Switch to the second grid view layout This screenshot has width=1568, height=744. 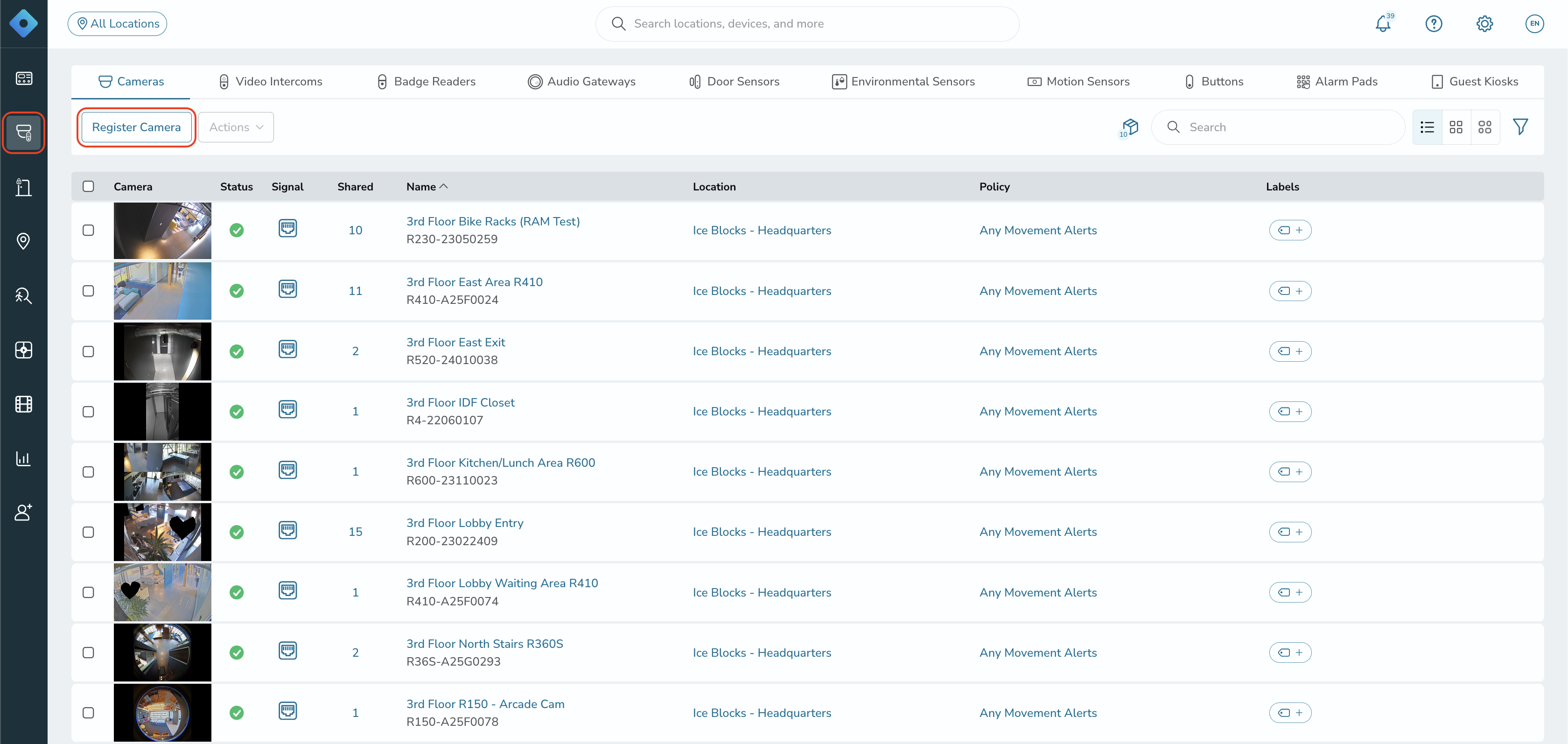click(1485, 127)
